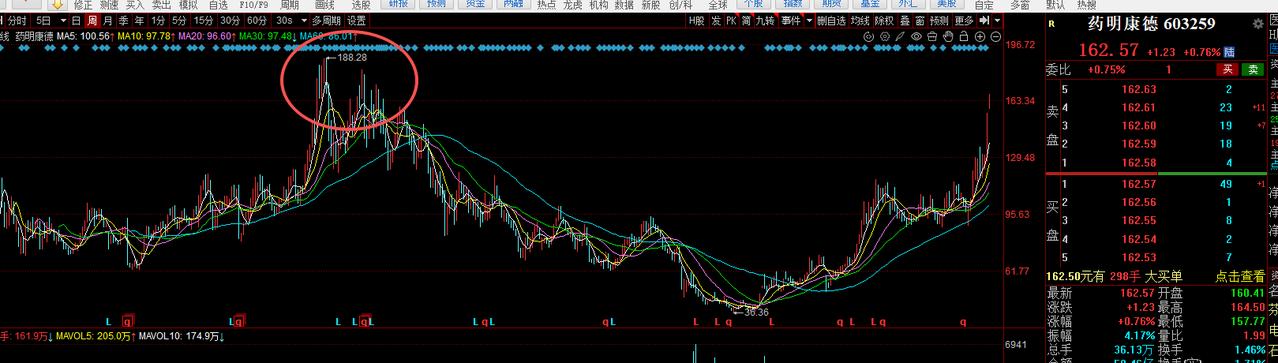Select the pencil draw icon on chart
Image resolution: width=1278 pixels, height=363 pixels.
coord(900,36)
